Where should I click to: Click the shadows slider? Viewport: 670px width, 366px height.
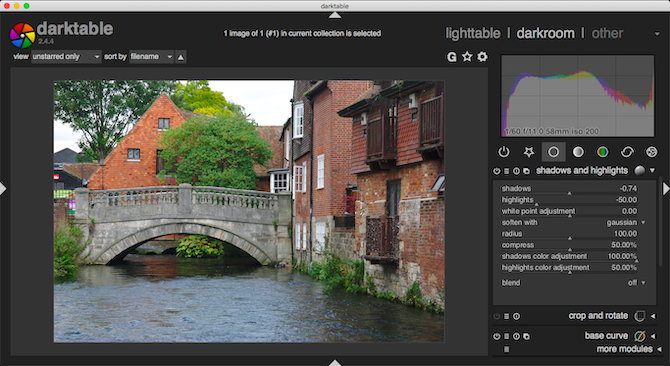pos(569,189)
